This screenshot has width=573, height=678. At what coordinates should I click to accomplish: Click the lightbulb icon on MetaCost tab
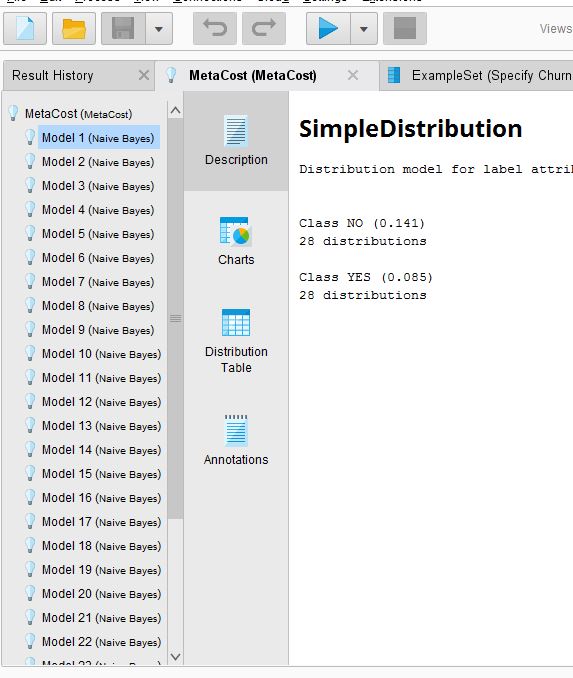[x=171, y=75]
